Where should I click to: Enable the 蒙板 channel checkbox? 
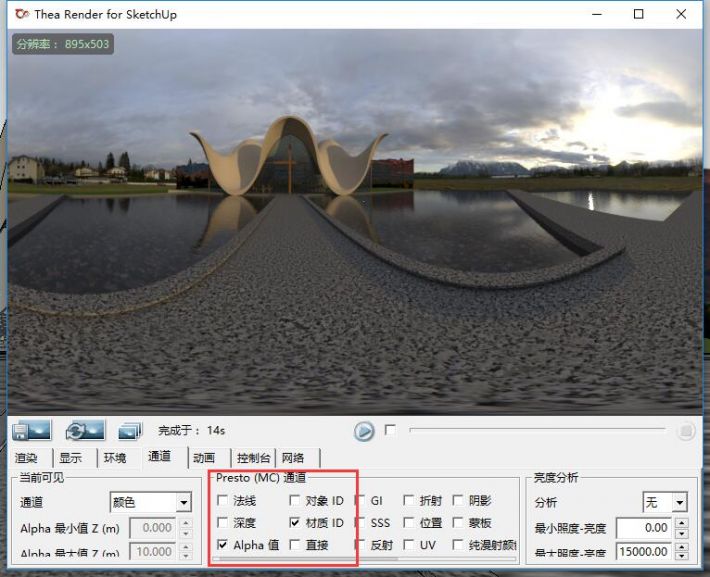[x=458, y=522]
